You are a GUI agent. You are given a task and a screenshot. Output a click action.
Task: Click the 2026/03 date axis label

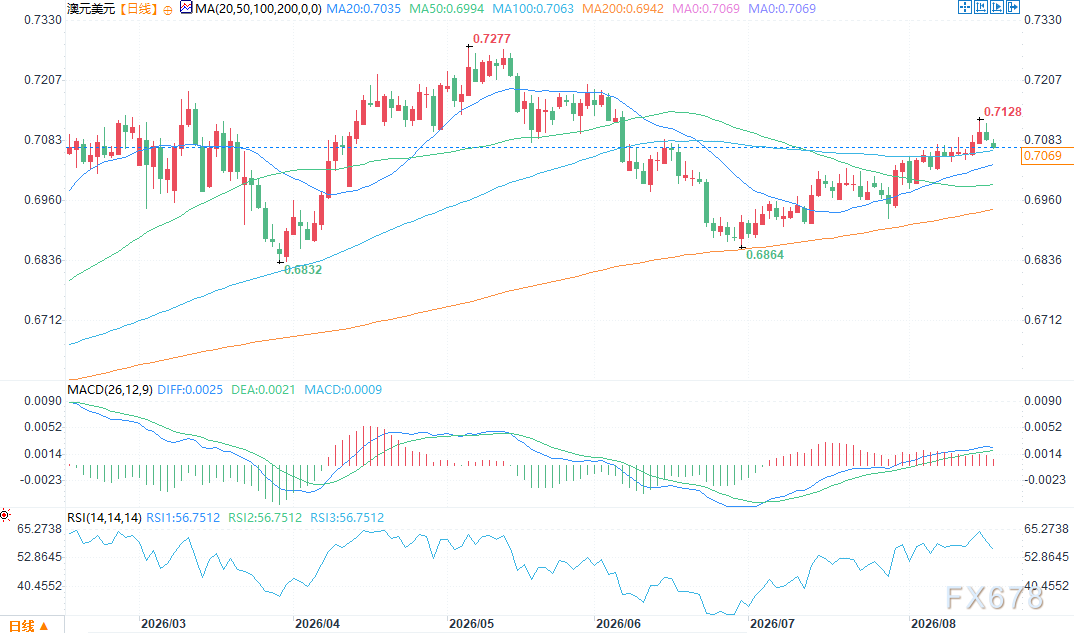(x=163, y=624)
